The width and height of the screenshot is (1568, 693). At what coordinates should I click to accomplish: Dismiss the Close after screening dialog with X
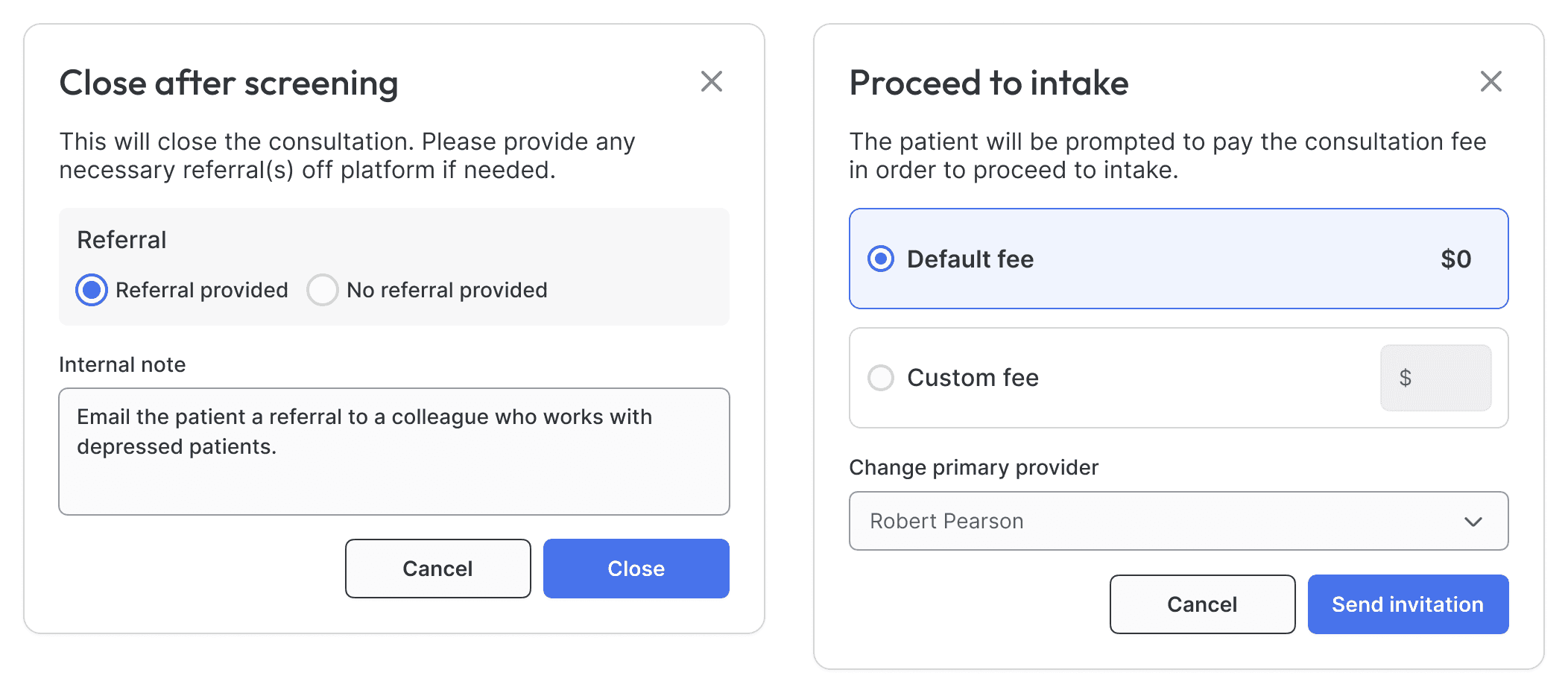click(x=712, y=81)
